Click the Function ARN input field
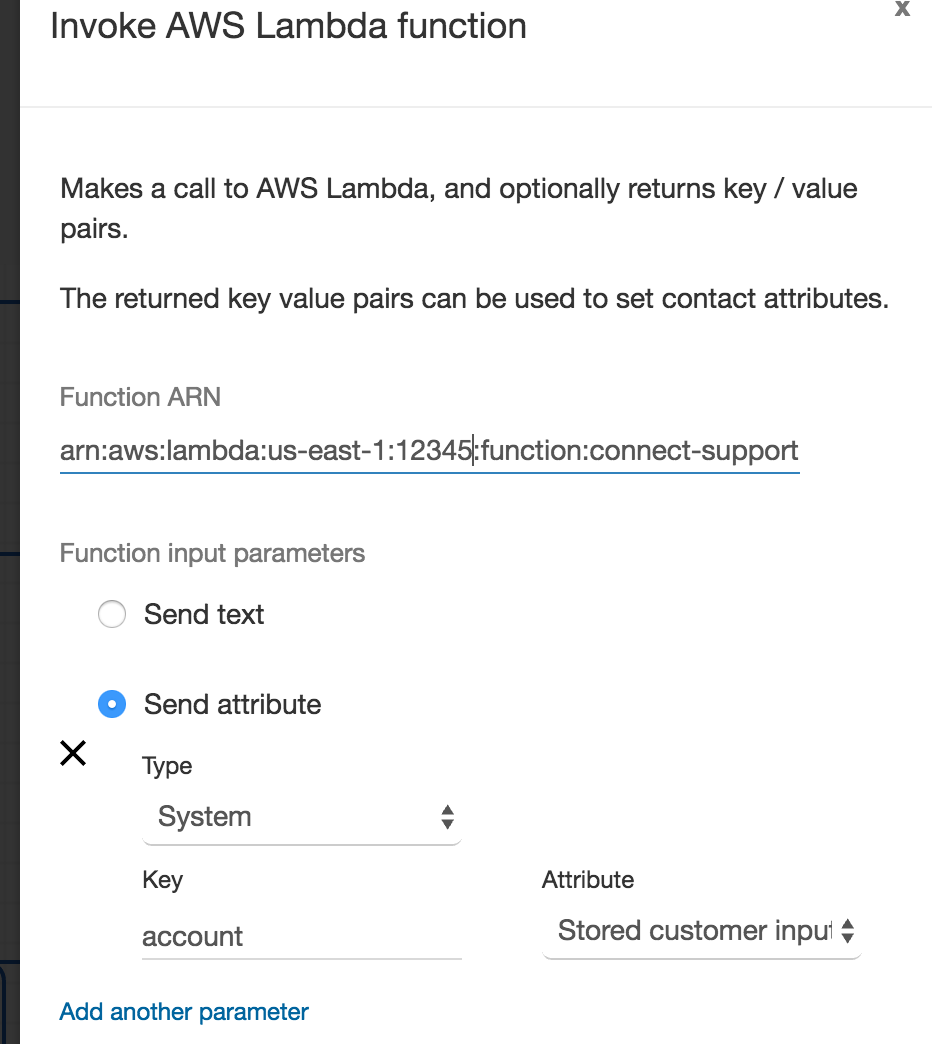The width and height of the screenshot is (932, 1044). [x=429, y=451]
